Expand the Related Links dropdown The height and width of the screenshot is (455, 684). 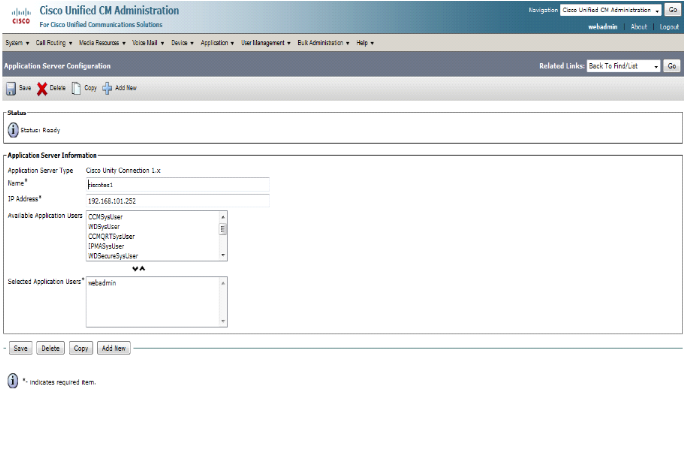(x=623, y=66)
